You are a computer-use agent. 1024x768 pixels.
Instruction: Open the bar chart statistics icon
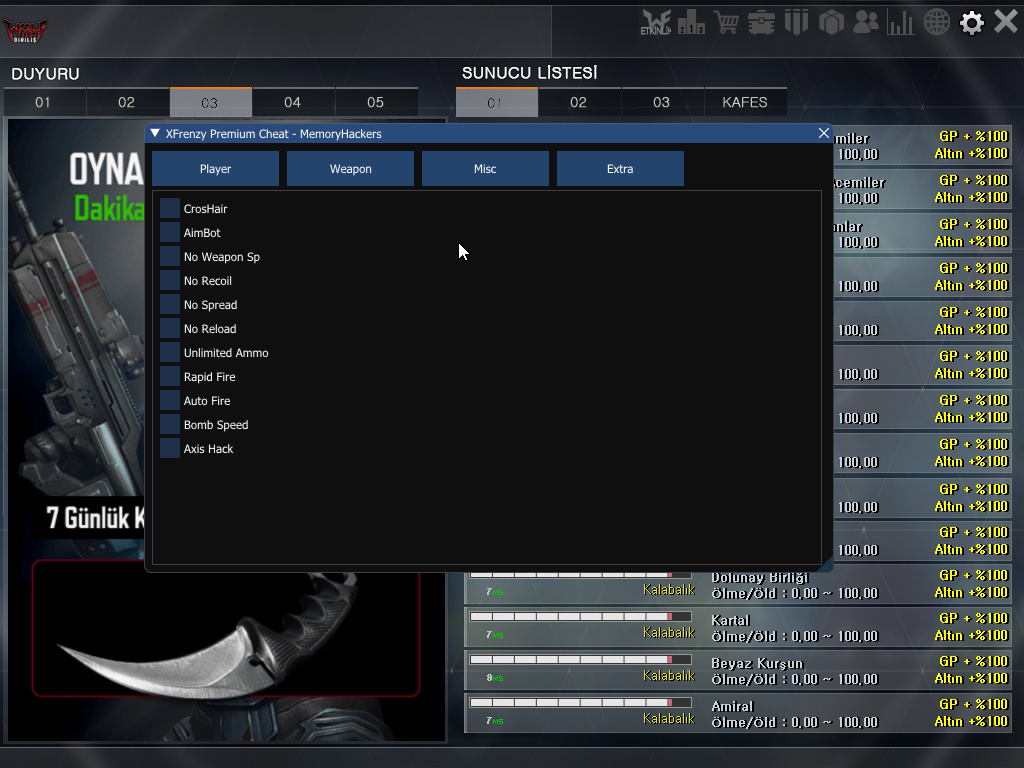[901, 23]
